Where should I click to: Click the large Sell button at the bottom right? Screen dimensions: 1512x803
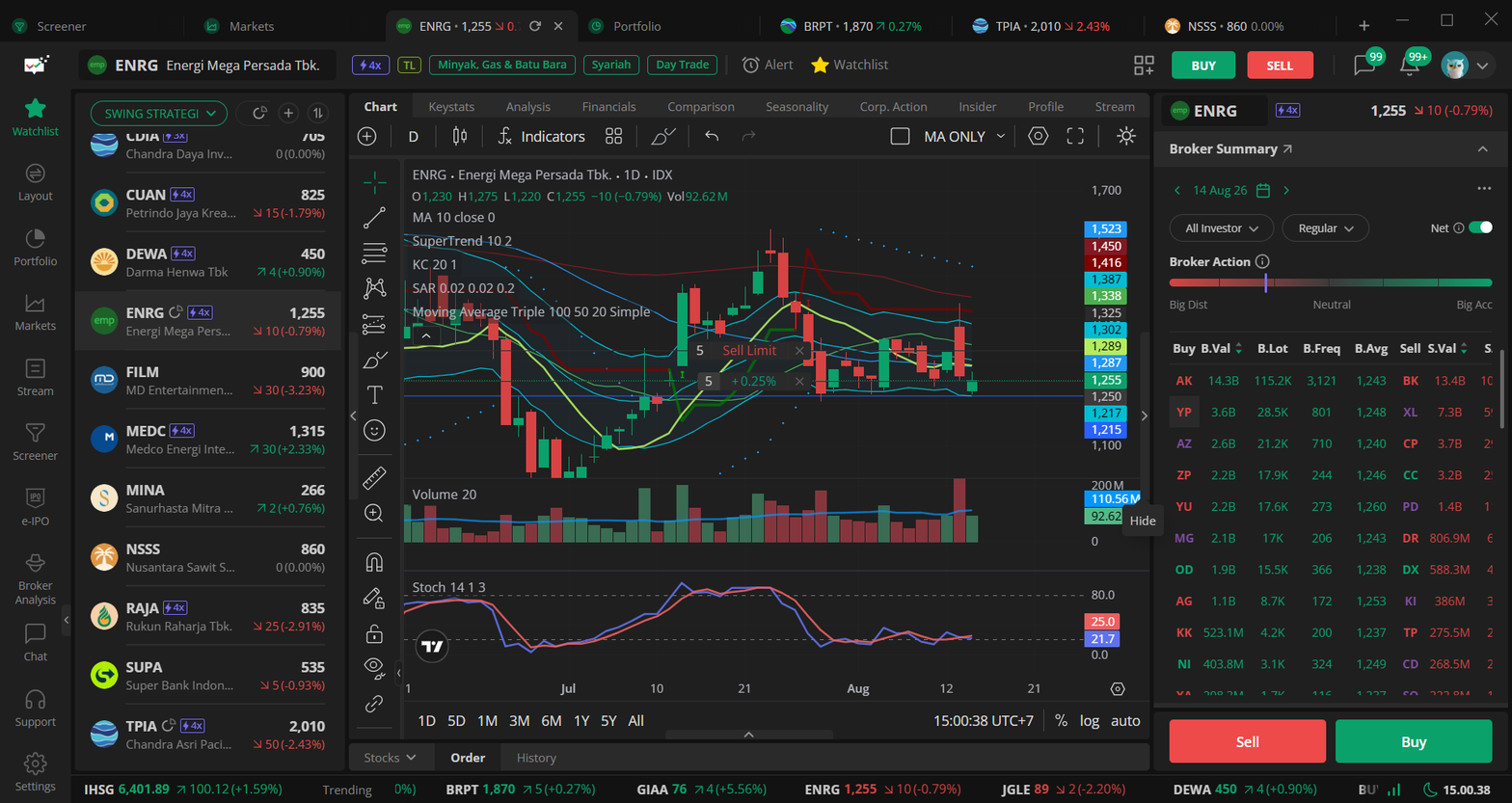point(1248,741)
